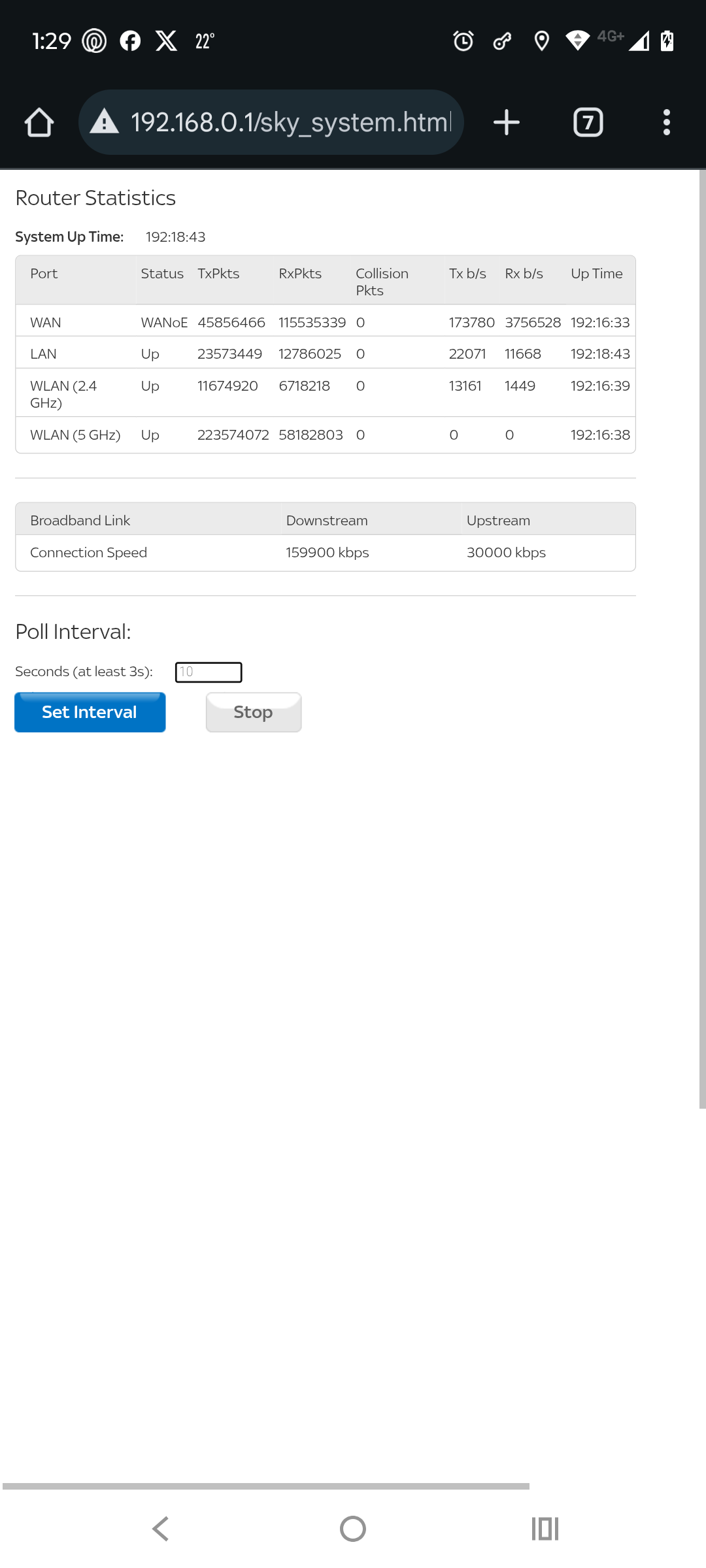Open the recent apps overview button
This screenshot has height=1568, width=706.
[x=545, y=1529]
